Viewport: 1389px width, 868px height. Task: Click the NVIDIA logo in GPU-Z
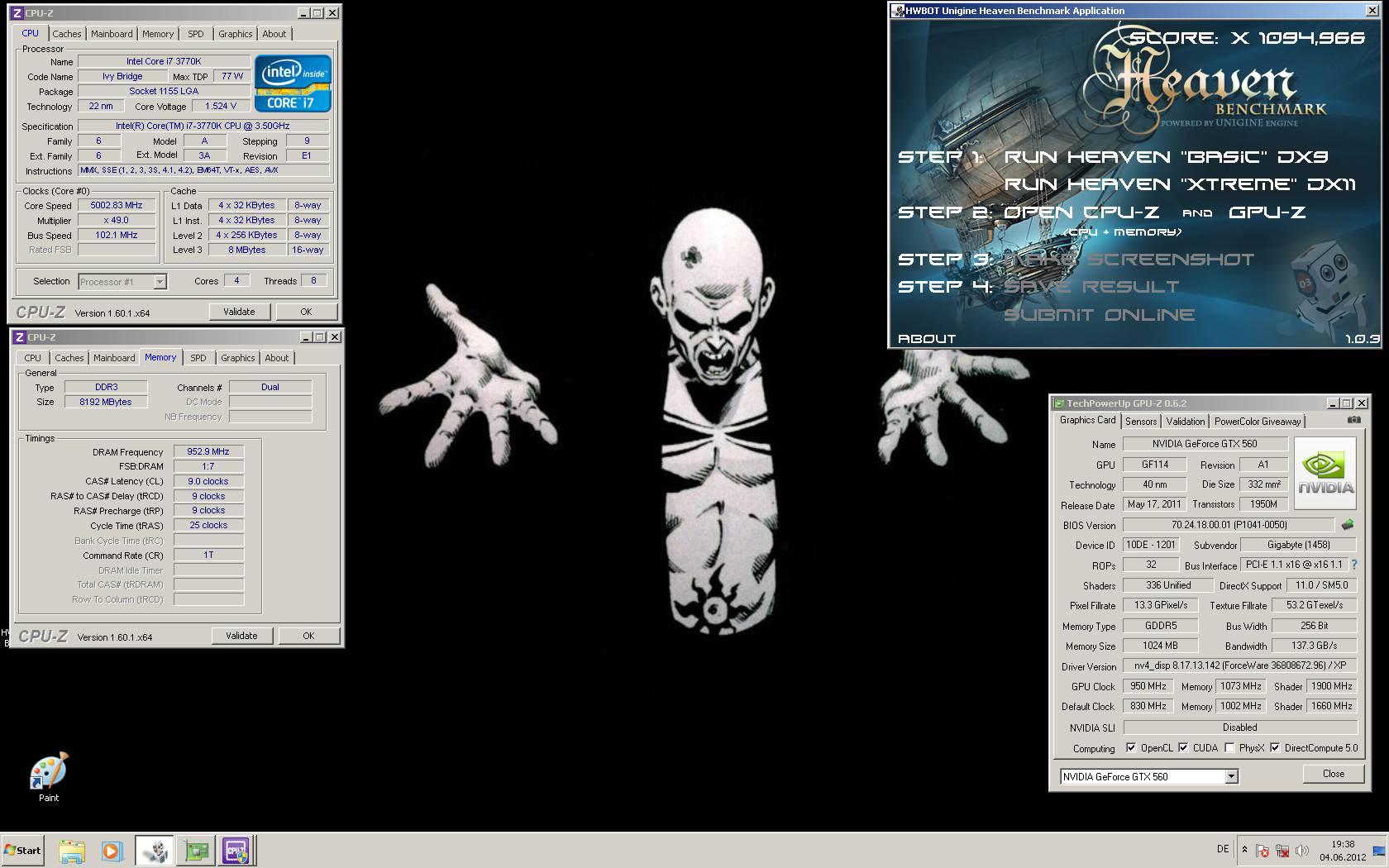click(x=1325, y=473)
